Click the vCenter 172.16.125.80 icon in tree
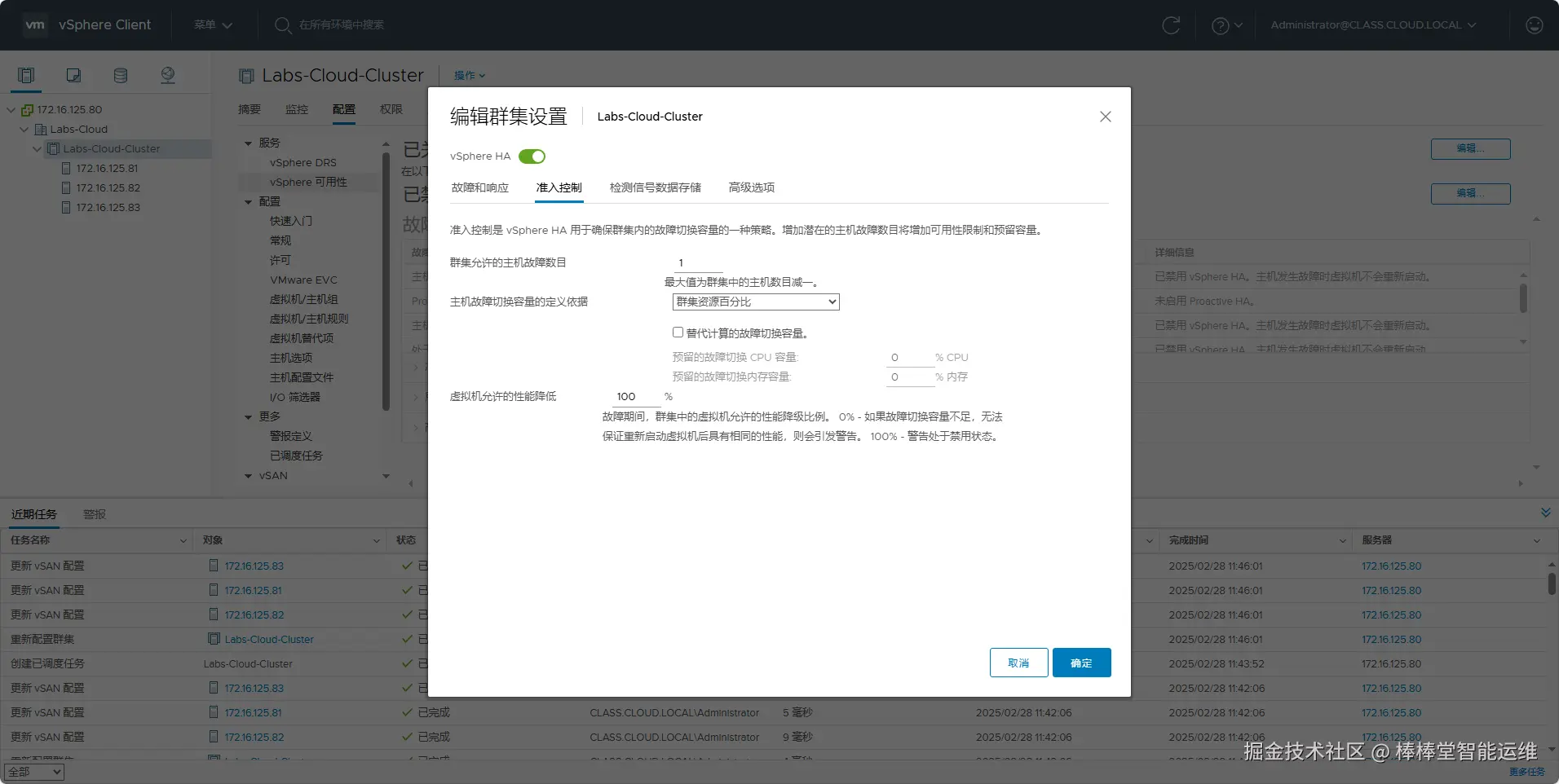The height and width of the screenshot is (784, 1559). (27, 110)
